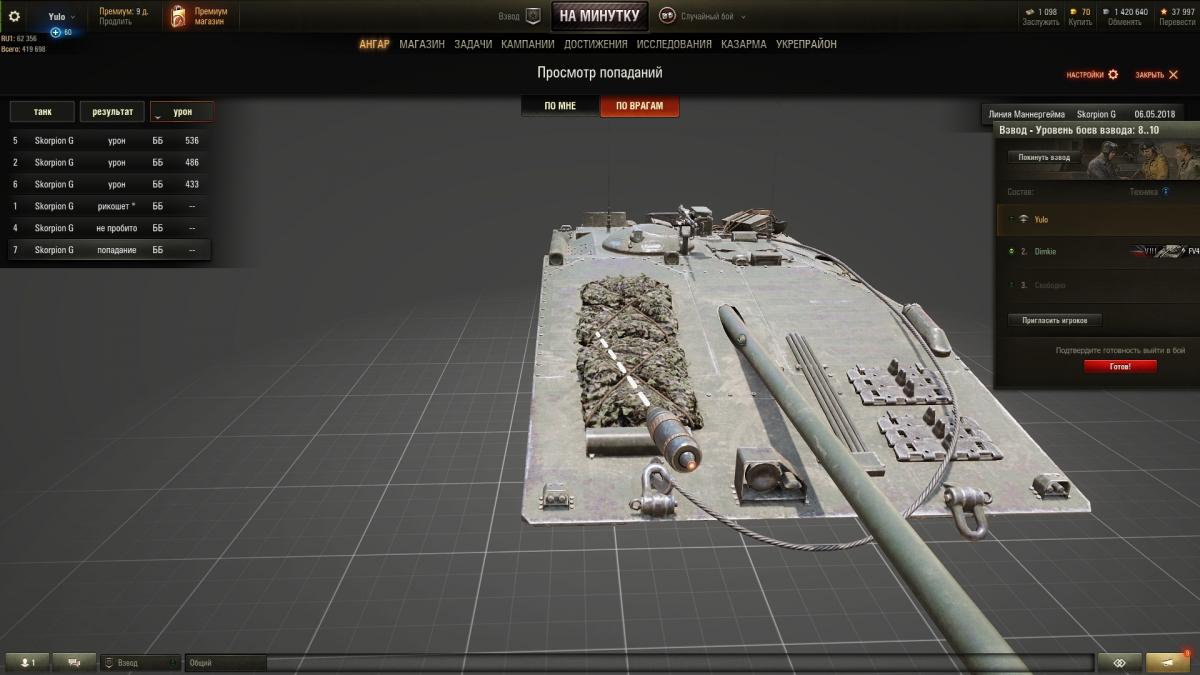Click the referral link icon at bottom right
The height and width of the screenshot is (675, 1200).
coord(1119,663)
